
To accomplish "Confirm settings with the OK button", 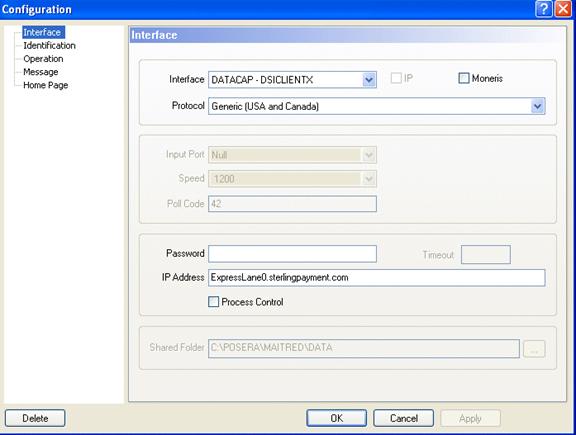I will click(336, 418).
